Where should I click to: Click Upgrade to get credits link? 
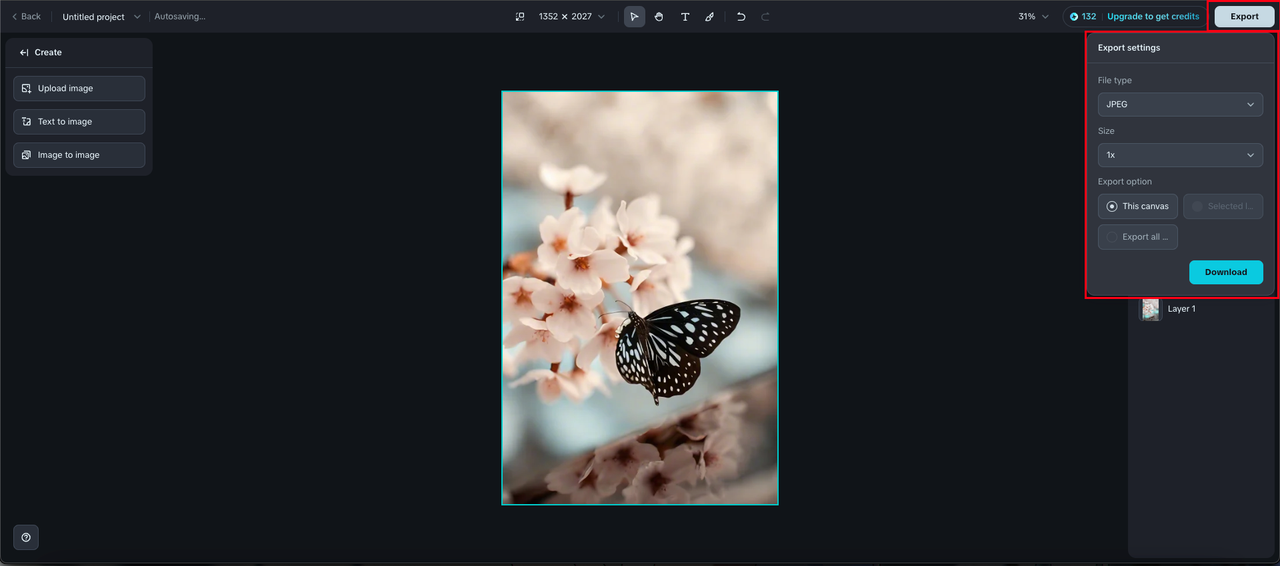point(1153,17)
